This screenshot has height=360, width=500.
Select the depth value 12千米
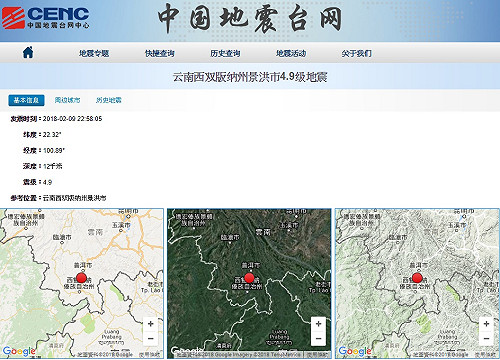pyautogui.click(x=53, y=166)
